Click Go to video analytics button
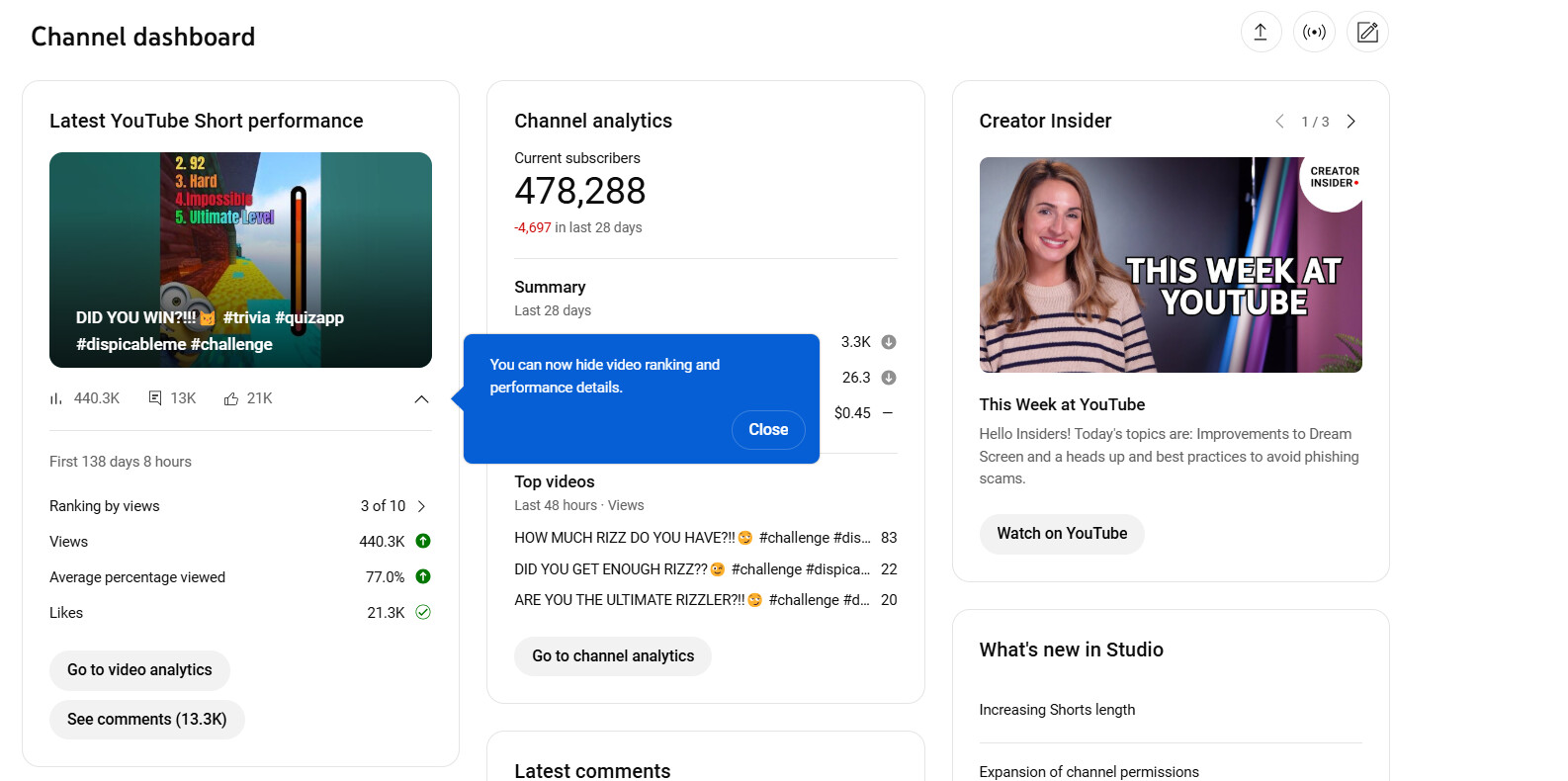This screenshot has width=1568, height=781. click(x=139, y=670)
